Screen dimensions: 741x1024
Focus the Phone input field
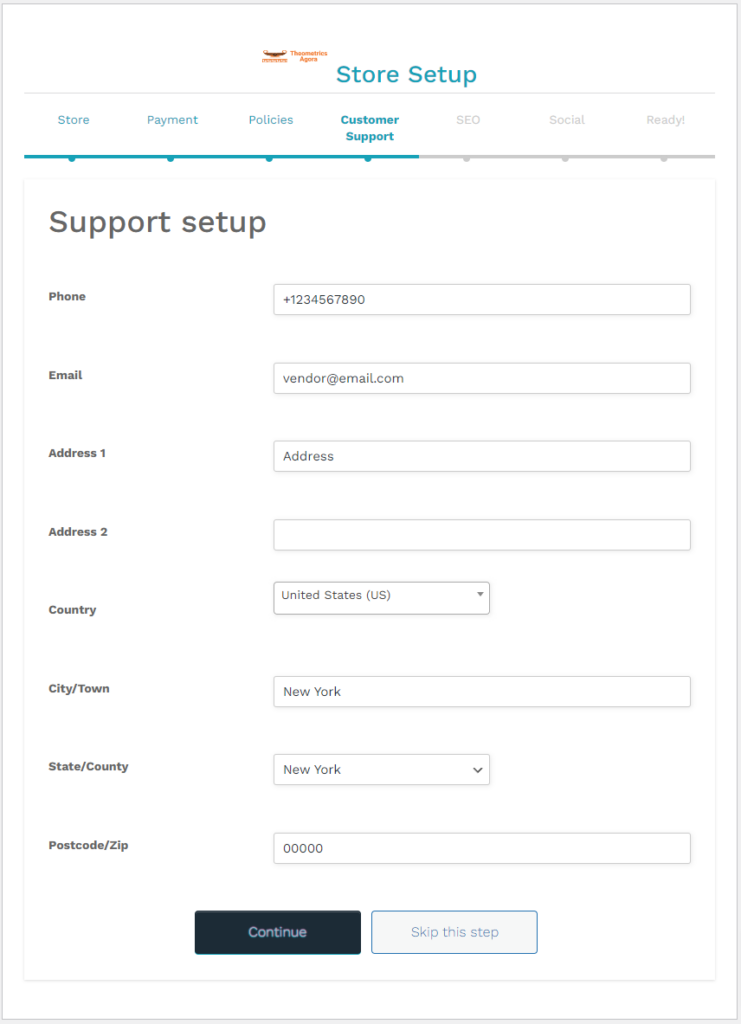point(482,300)
